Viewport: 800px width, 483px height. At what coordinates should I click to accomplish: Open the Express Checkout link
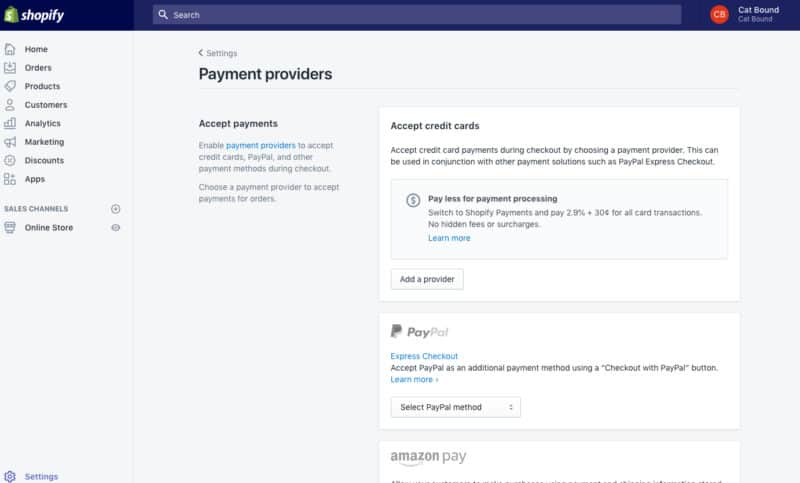tap(424, 356)
